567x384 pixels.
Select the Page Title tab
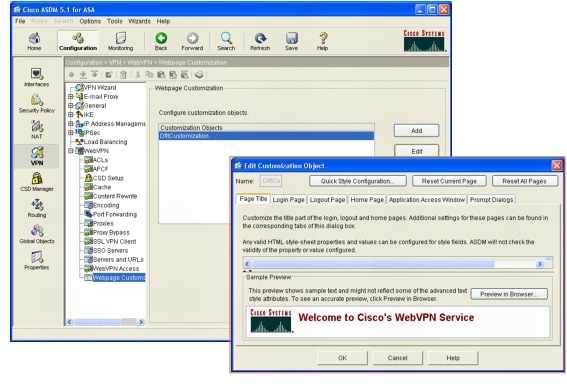(x=253, y=199)
